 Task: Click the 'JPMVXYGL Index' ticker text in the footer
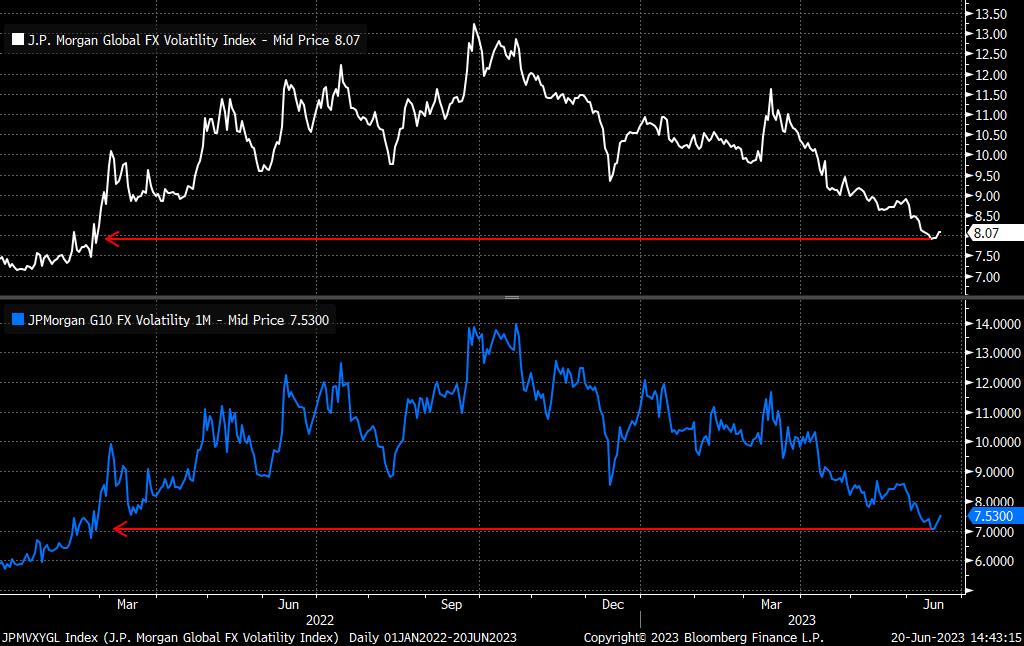48,638
